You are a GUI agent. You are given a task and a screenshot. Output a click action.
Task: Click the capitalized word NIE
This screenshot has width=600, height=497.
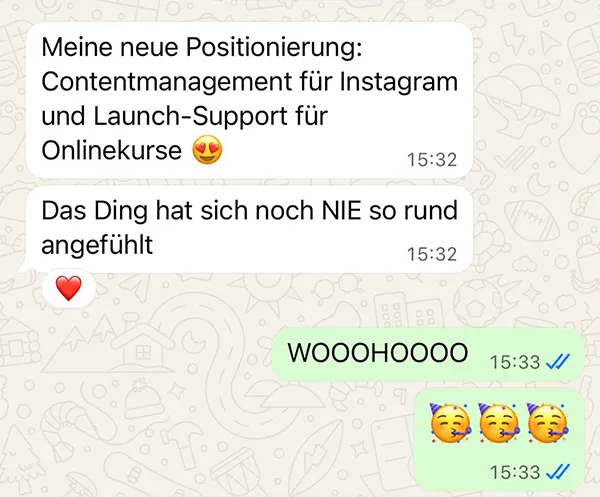pyautogui.click(x=341, y=210)
